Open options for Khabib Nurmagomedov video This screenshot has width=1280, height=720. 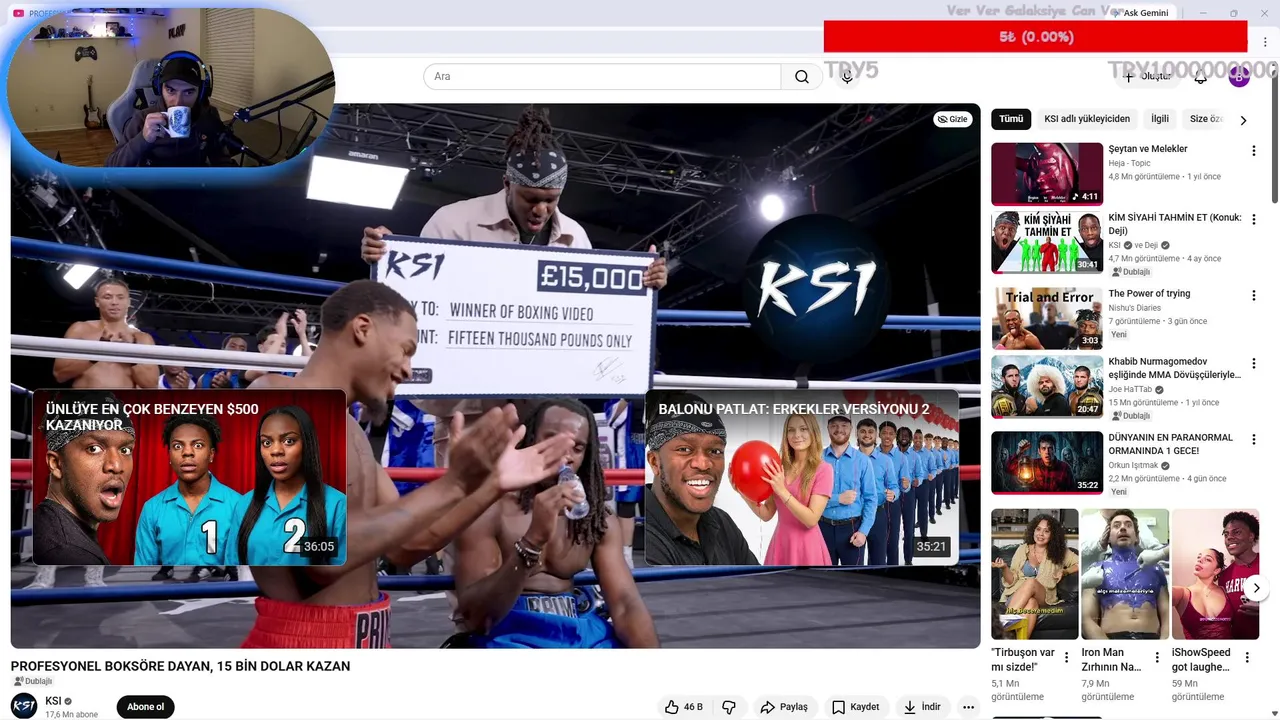(x=1253, y=364)
